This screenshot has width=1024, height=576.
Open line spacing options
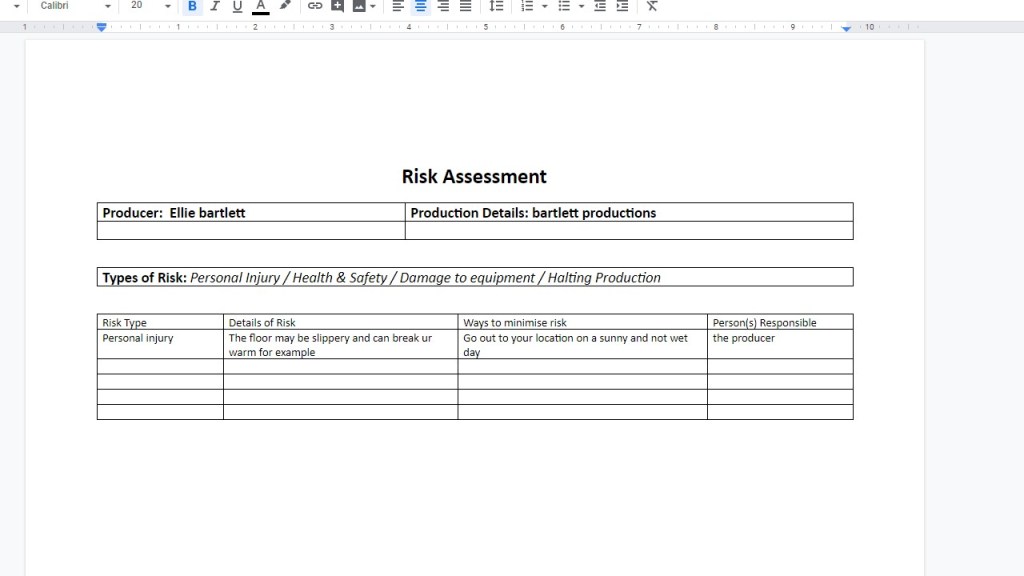(496, 6)
